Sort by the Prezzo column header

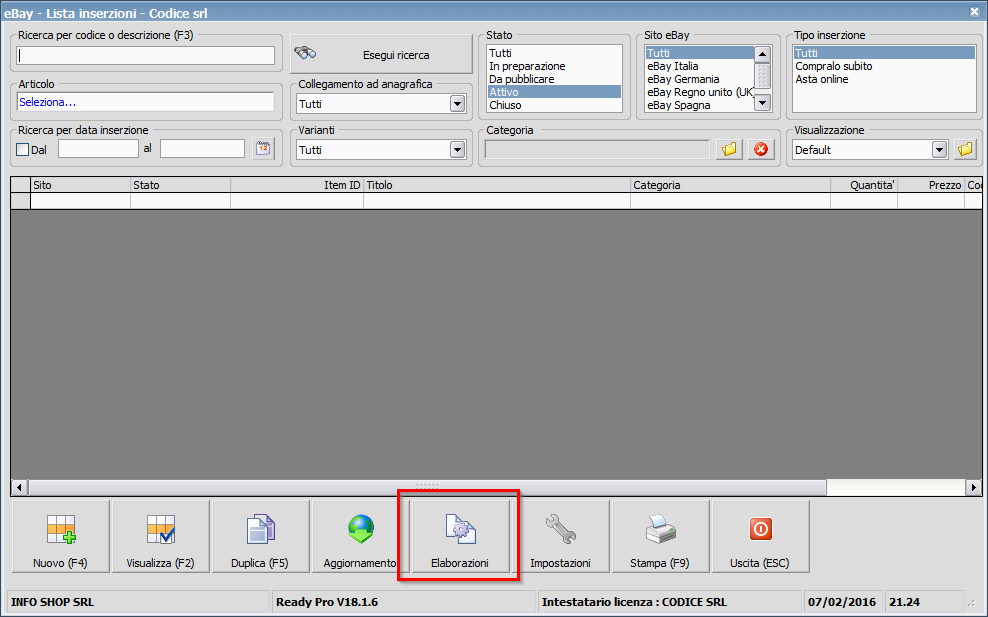click(931, 185)
